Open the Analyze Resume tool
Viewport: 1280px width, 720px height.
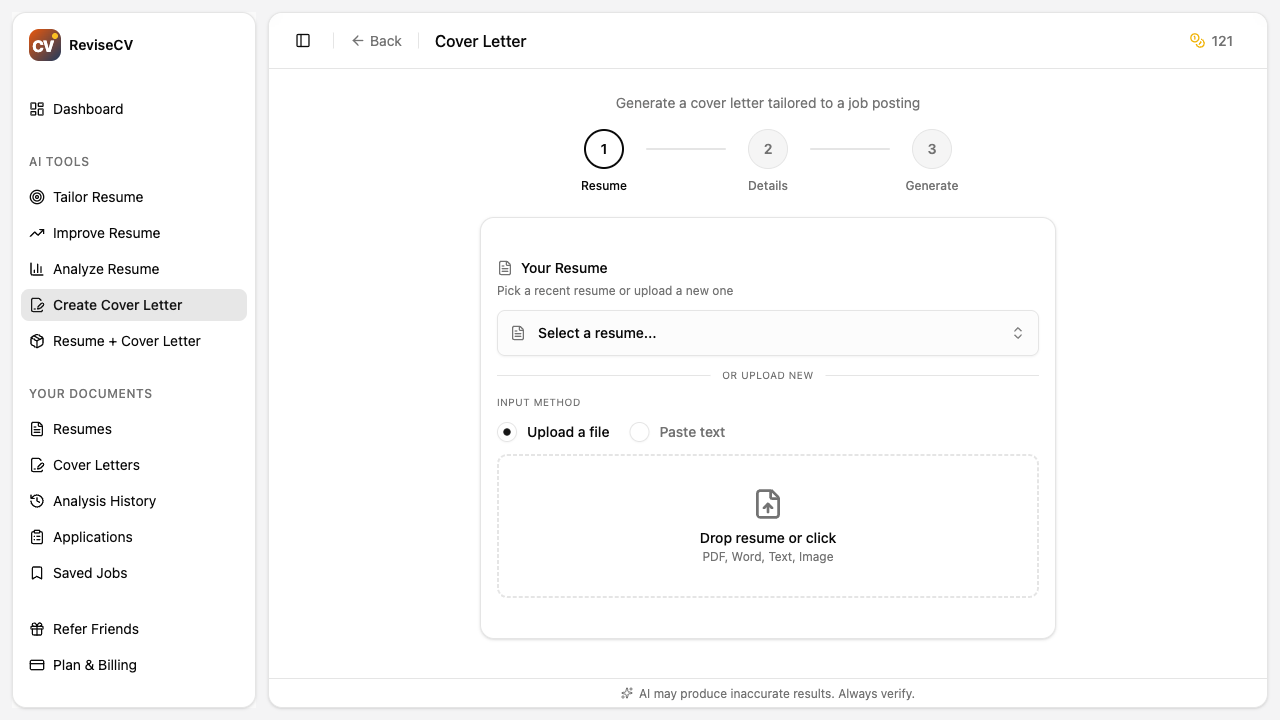pyautogui.click(x=105, y=269)
